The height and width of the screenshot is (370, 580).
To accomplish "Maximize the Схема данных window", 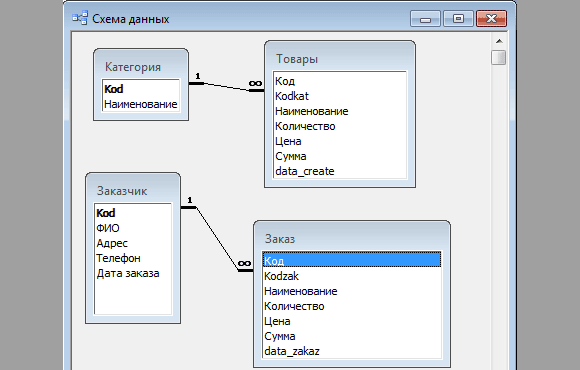I will pos(458,18).
